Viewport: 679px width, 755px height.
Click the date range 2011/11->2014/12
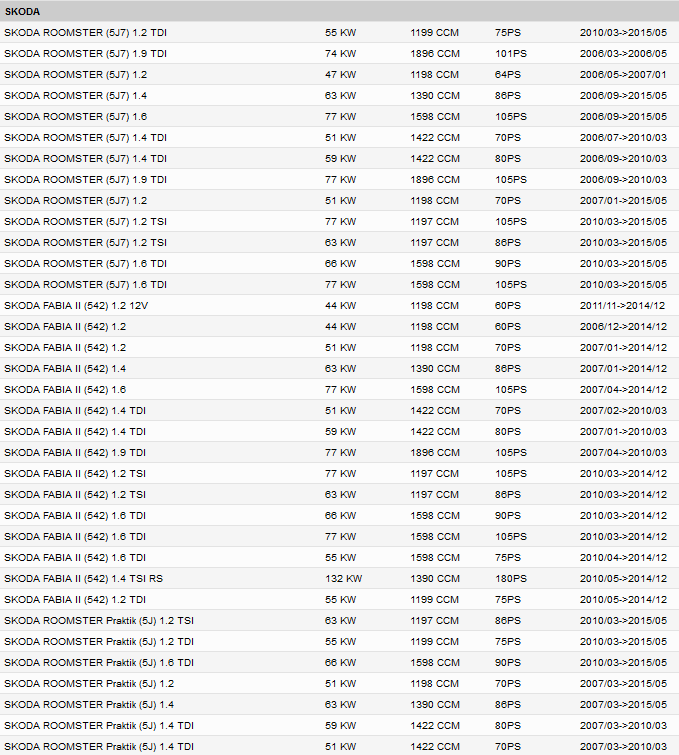tap(622, 306)
